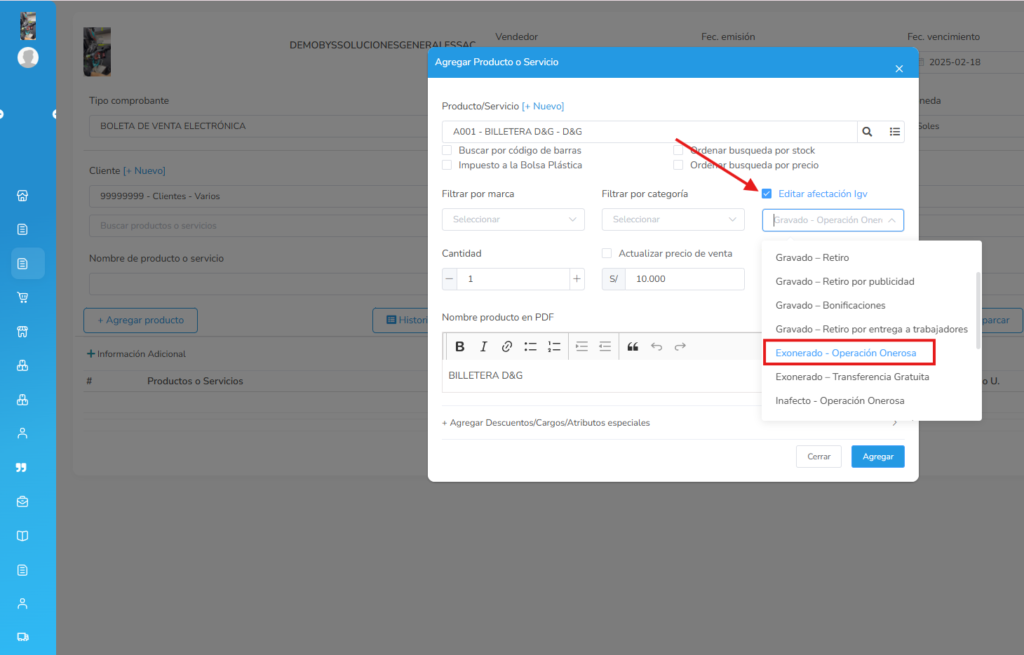Insert link in the PDF name editor
This screenshot has height=655, width=1024.
tap(507, 347)
